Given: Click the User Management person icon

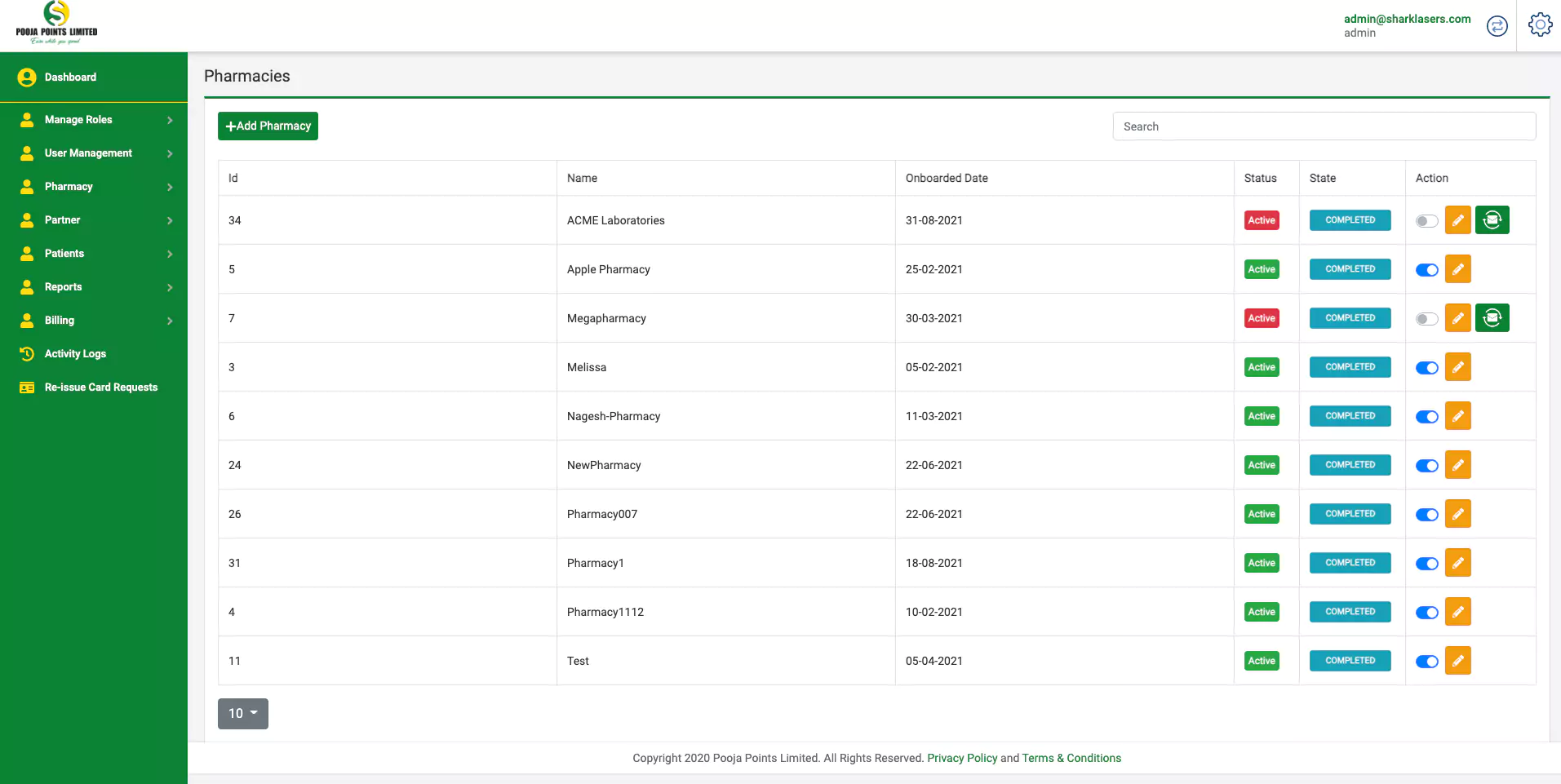Looking at the screenshot, I should point(27,153).
